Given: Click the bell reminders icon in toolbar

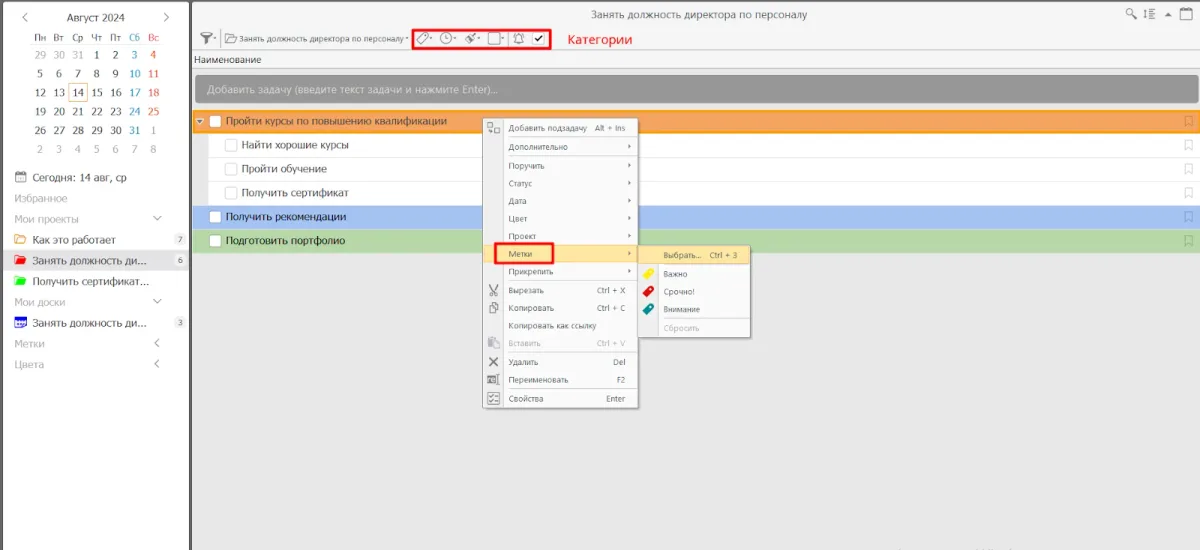Looking at the screenshot, I should click(x=518, y=39).
